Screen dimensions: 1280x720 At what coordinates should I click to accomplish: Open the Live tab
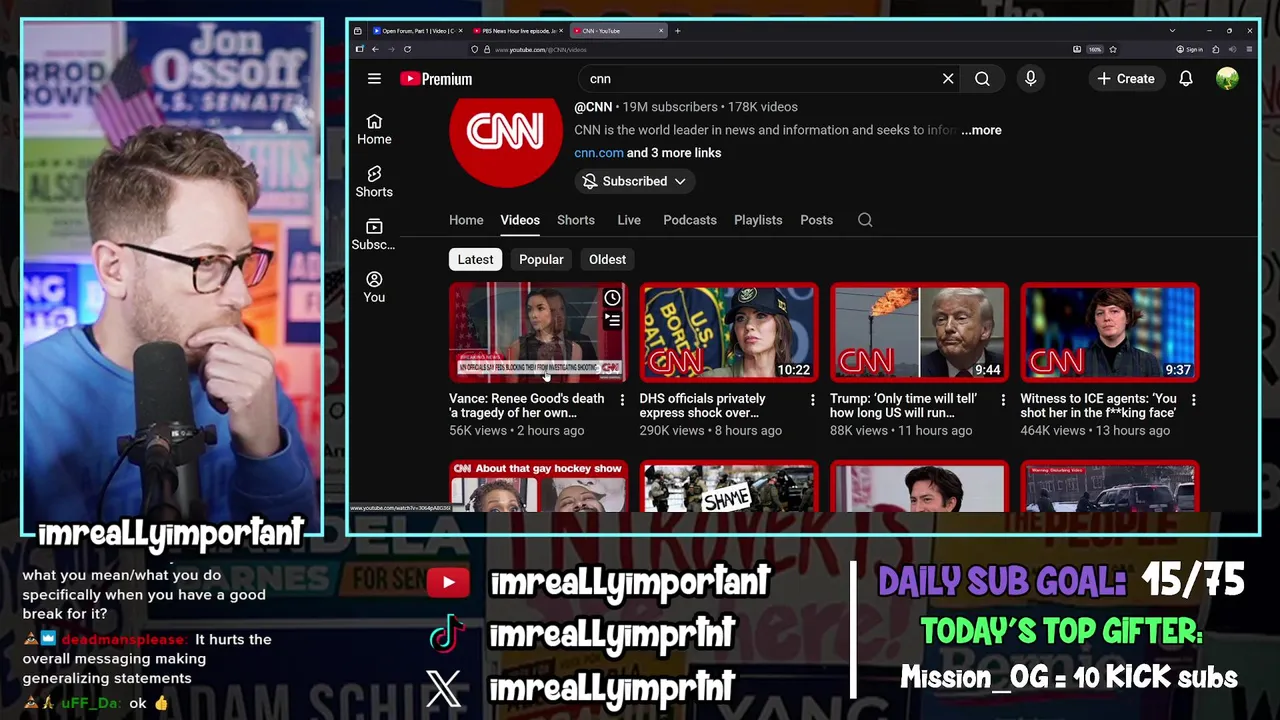[x=629, y=220]
